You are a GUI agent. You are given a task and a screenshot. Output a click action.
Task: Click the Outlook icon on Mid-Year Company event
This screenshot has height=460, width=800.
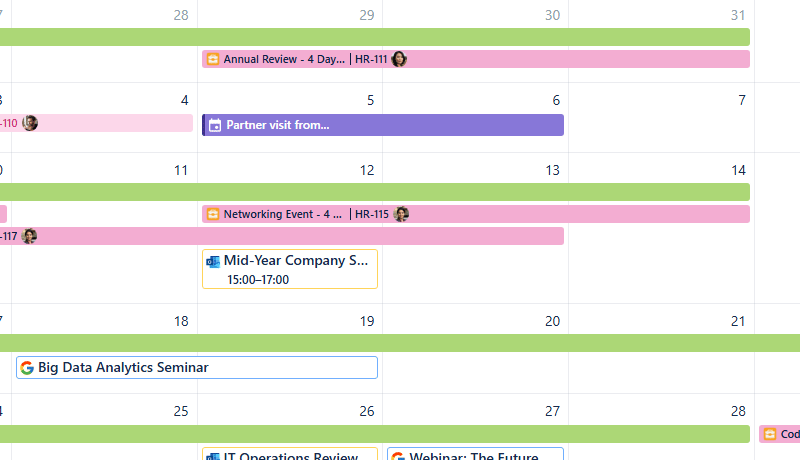tap(213, 261)
